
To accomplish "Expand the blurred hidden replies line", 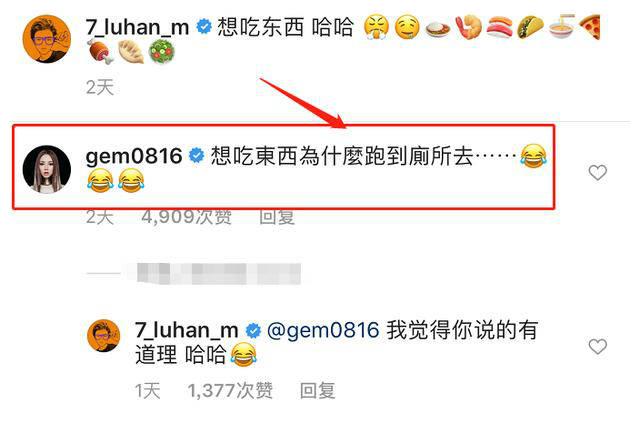I will click(x=194, y=273).
